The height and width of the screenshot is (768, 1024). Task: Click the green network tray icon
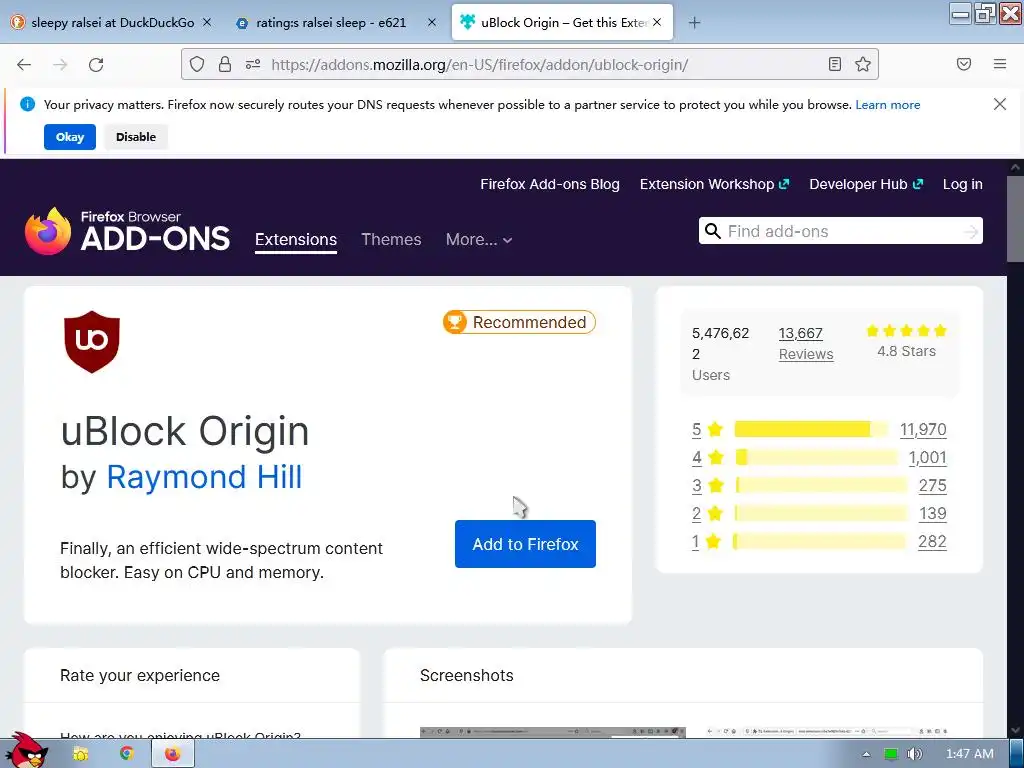click(x=891, y=754)
